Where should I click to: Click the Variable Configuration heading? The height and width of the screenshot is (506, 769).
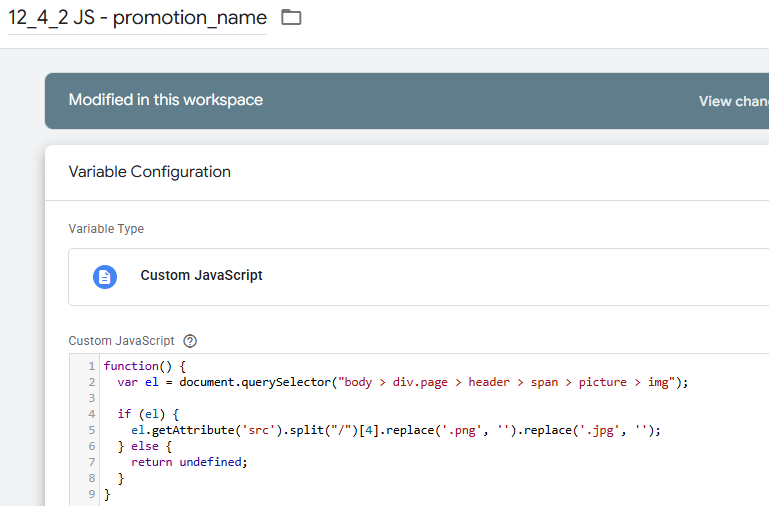(149, 172)
